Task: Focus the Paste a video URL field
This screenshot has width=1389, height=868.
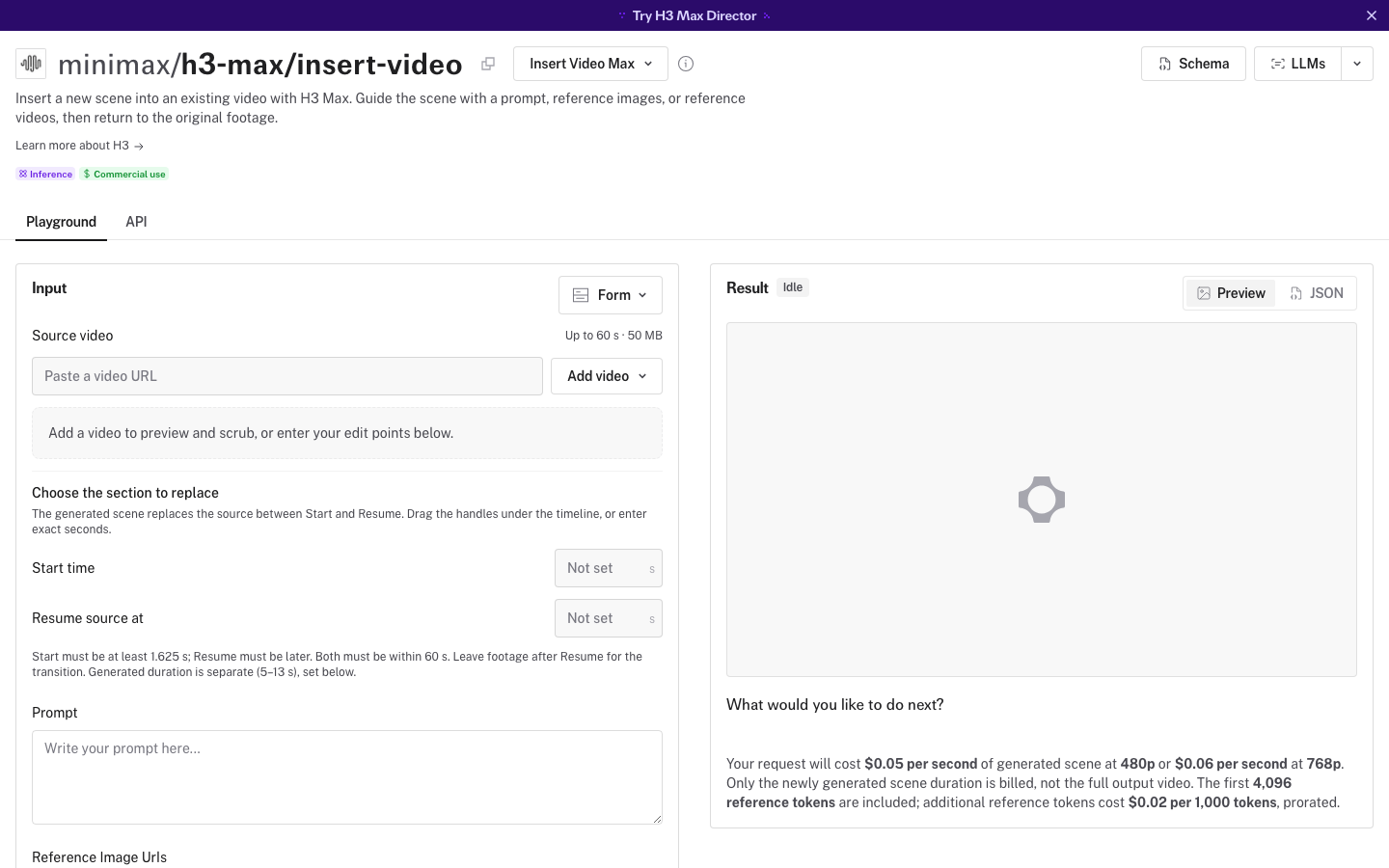Action: point(287,376)
